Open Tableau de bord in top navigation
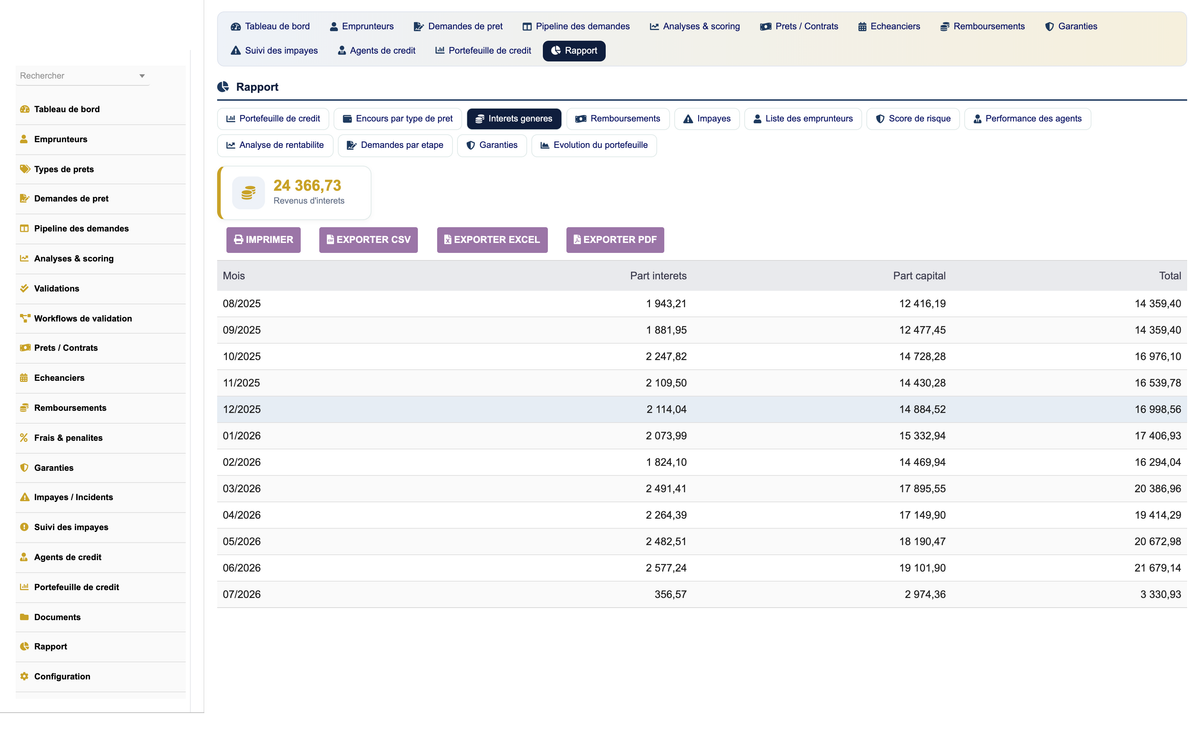The width and height of the screenshot is (1200, 743). pos(270,26)
